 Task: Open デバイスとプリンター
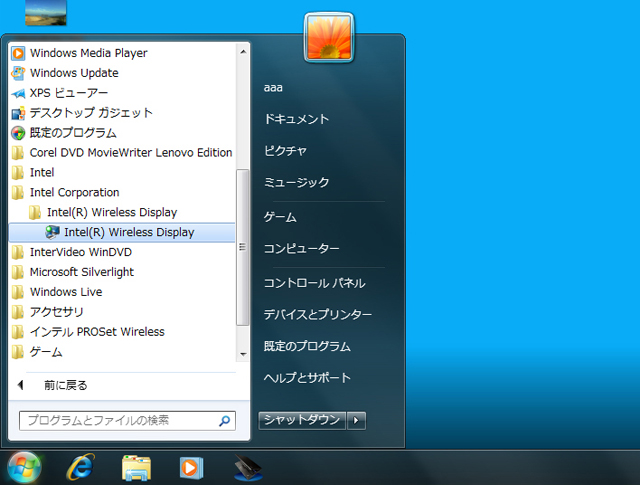click(x=318, y=314)
